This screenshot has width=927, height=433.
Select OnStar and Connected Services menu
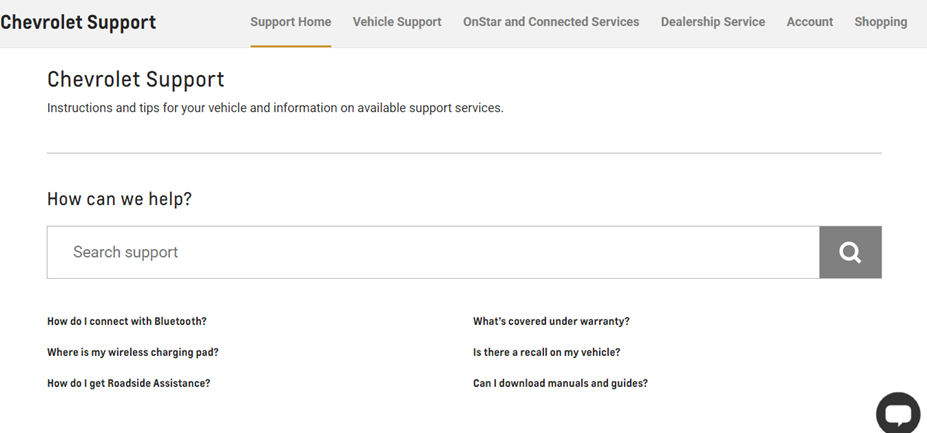(x=551, y=22)
